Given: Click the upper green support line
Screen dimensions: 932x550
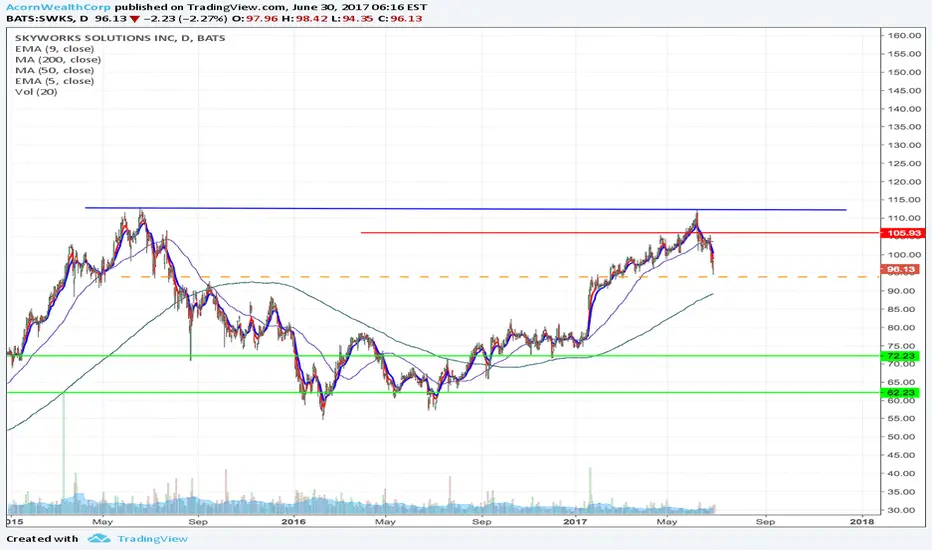Looking at the screenshot, I should click(x=443, y=356).
